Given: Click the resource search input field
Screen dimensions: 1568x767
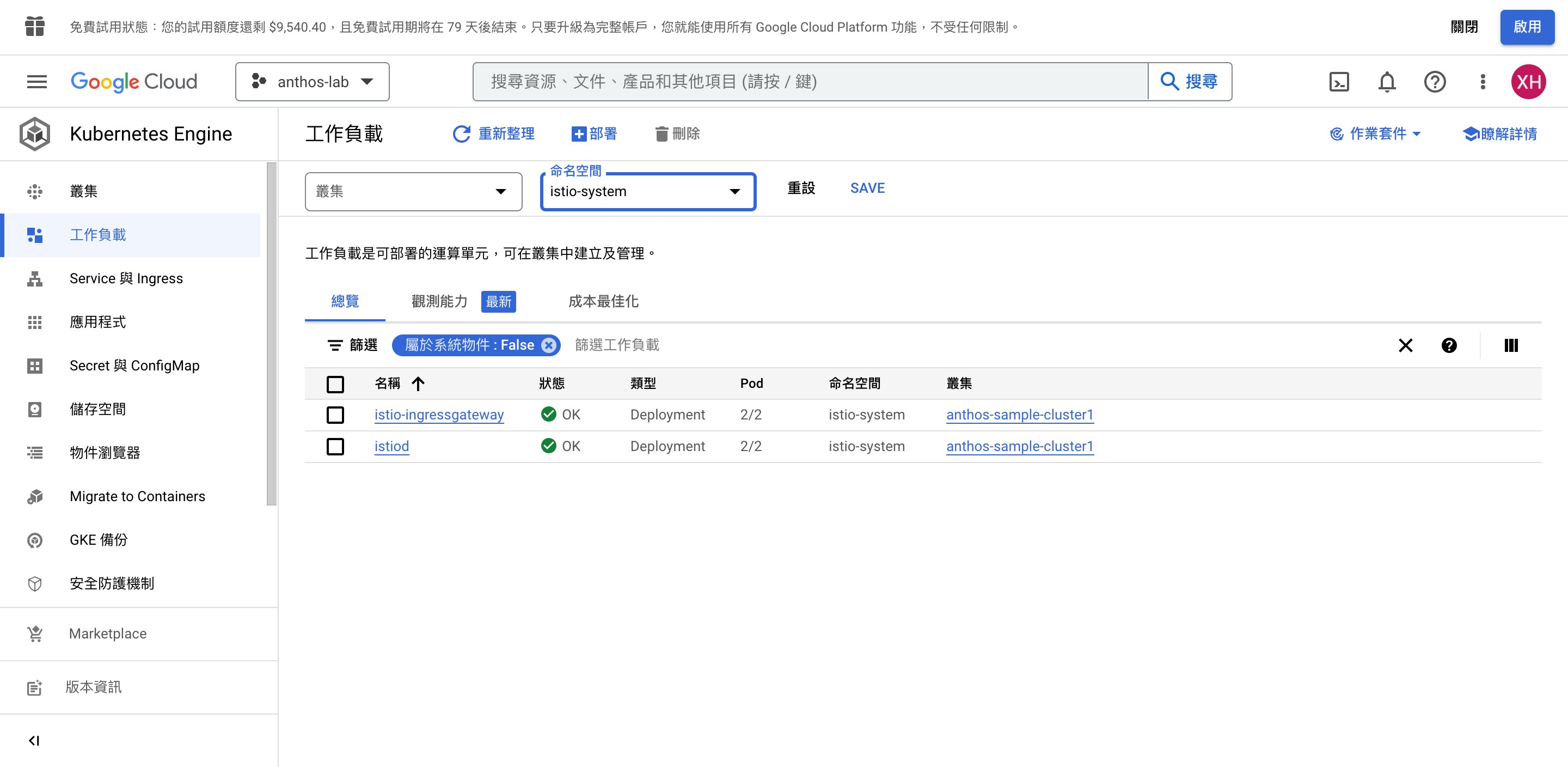Looking at the screenshot, I should [x=810, y=82].
